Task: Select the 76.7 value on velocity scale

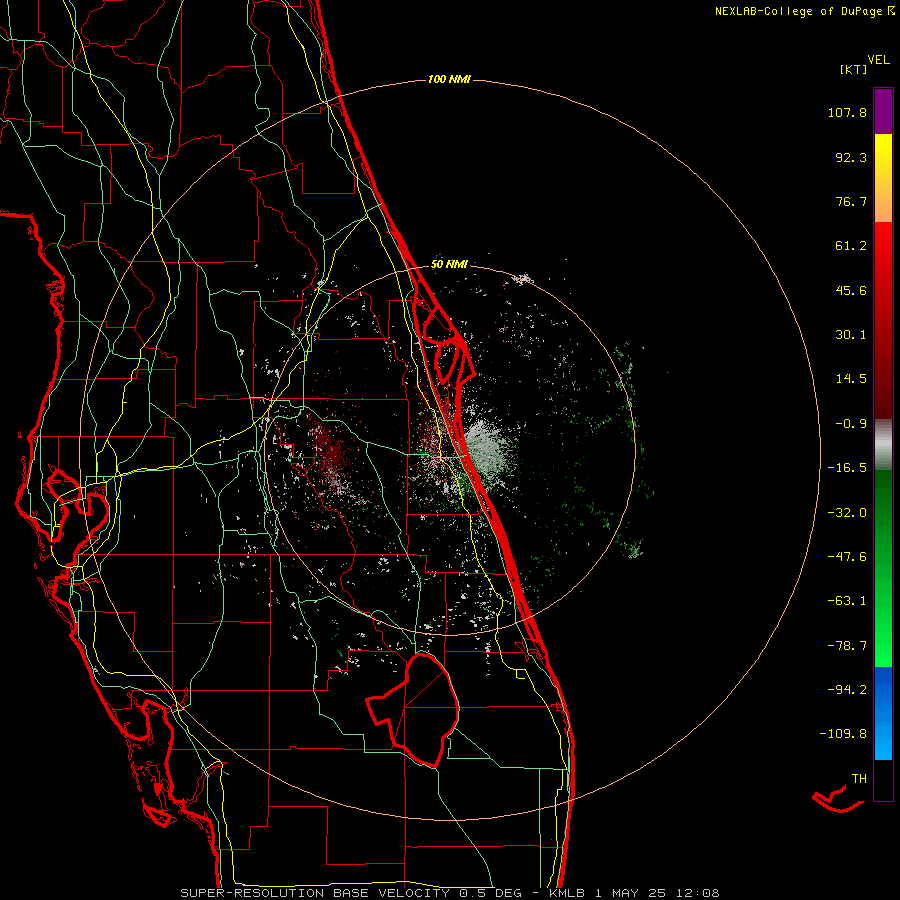Action: (851, 201)
